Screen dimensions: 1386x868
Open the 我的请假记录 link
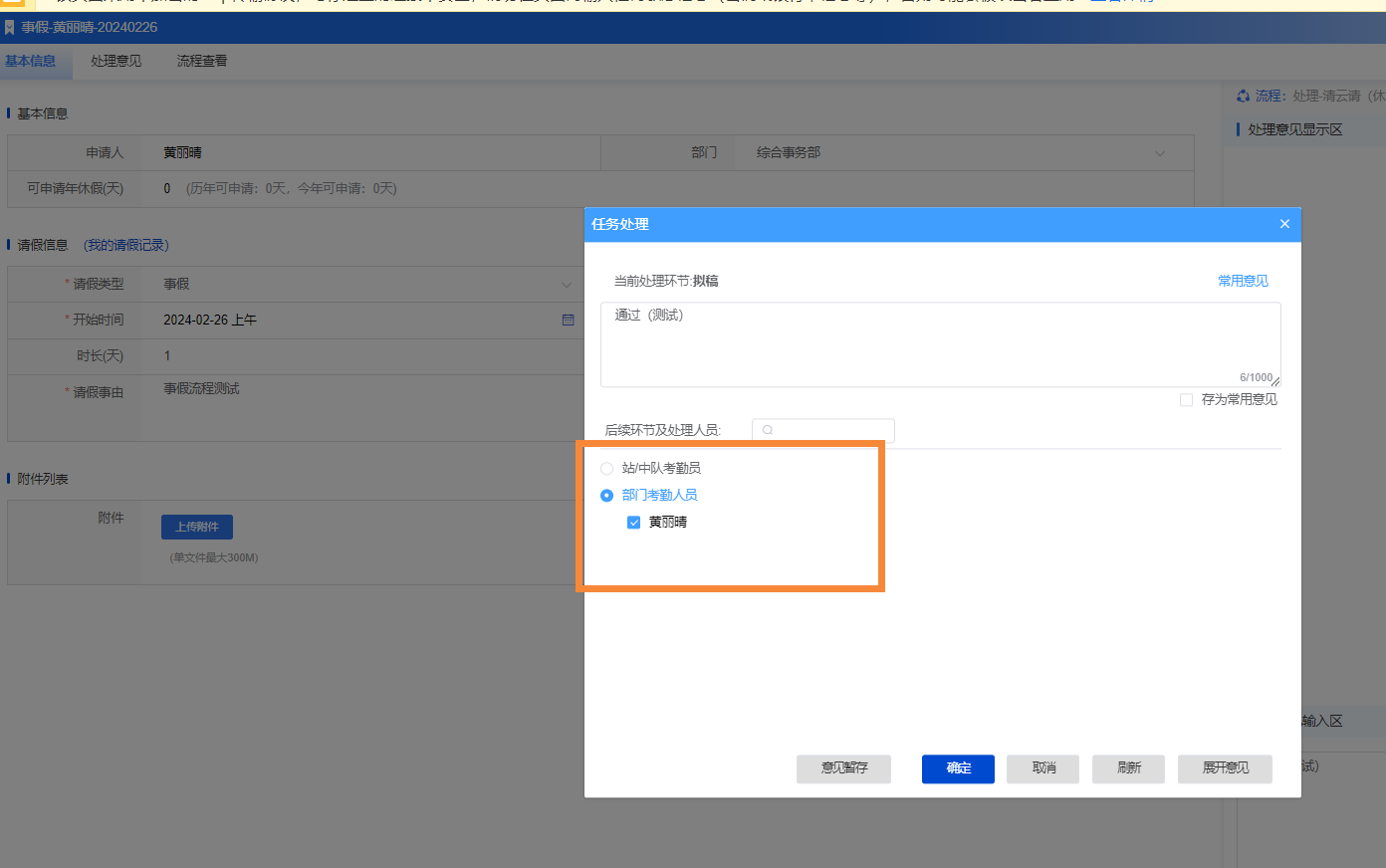tap(126, 245)
